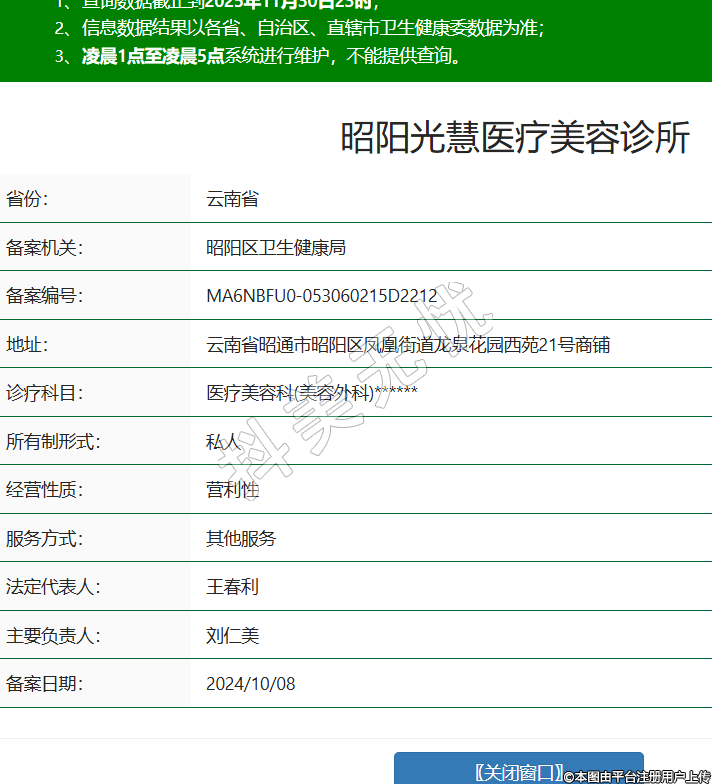
Task: Select the address text in 地址 row
Action: [x=408, y=345]
